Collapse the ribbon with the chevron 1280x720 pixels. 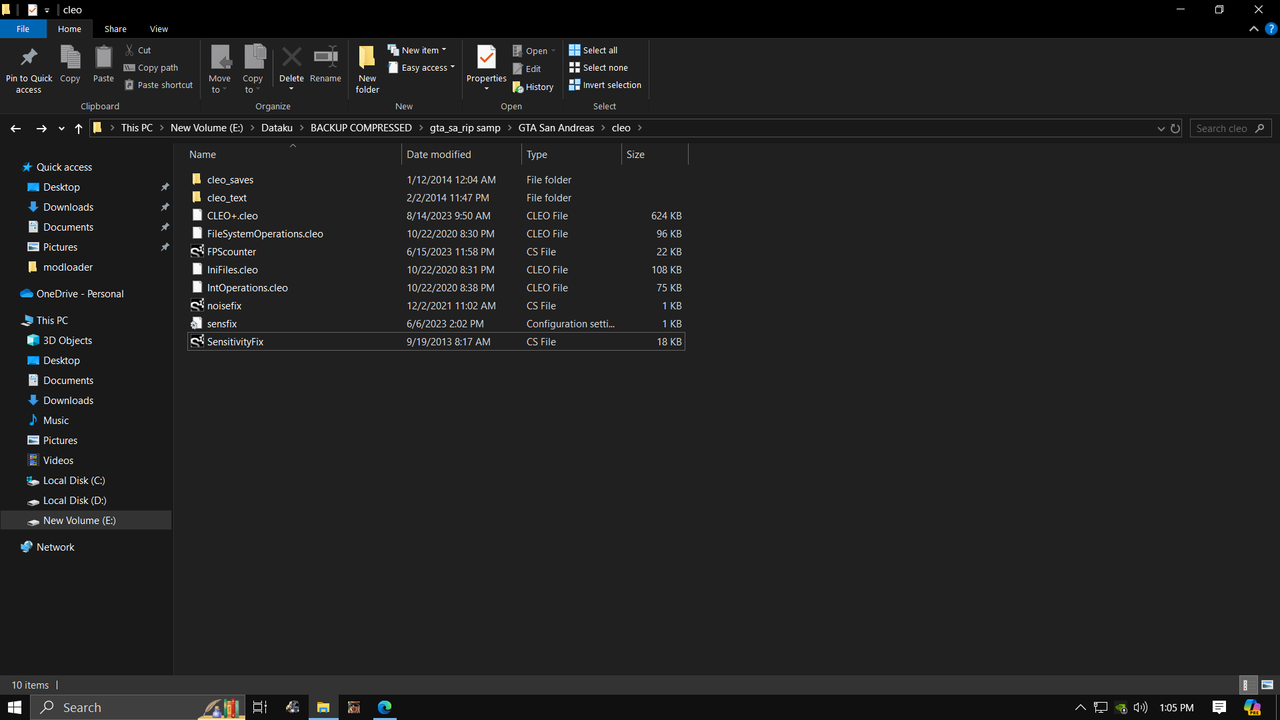pos(1255,29)
